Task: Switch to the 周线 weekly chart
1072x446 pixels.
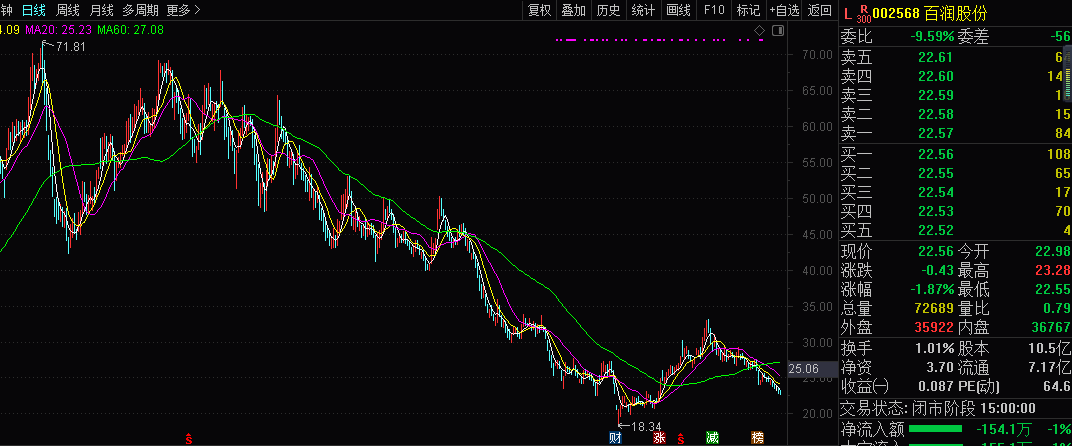Action: 69,10
